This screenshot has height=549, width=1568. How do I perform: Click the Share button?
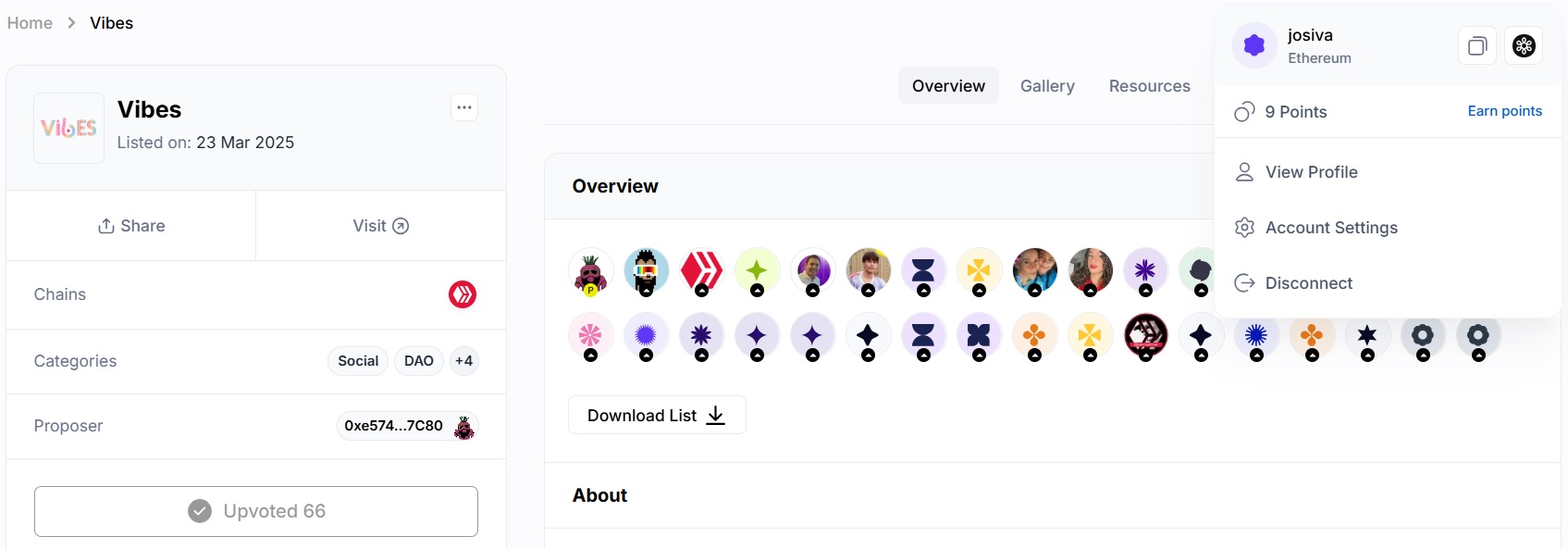click(x=131, y=226)
